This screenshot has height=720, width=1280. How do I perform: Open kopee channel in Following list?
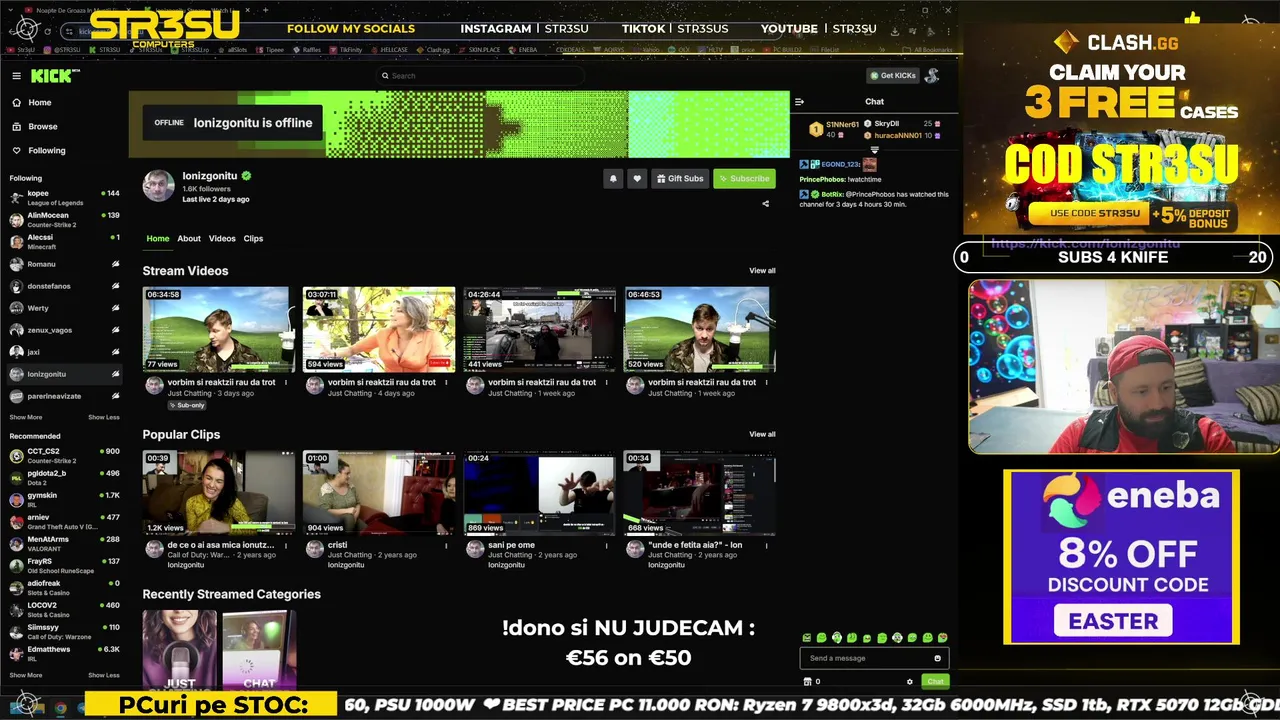pos(64,197)
